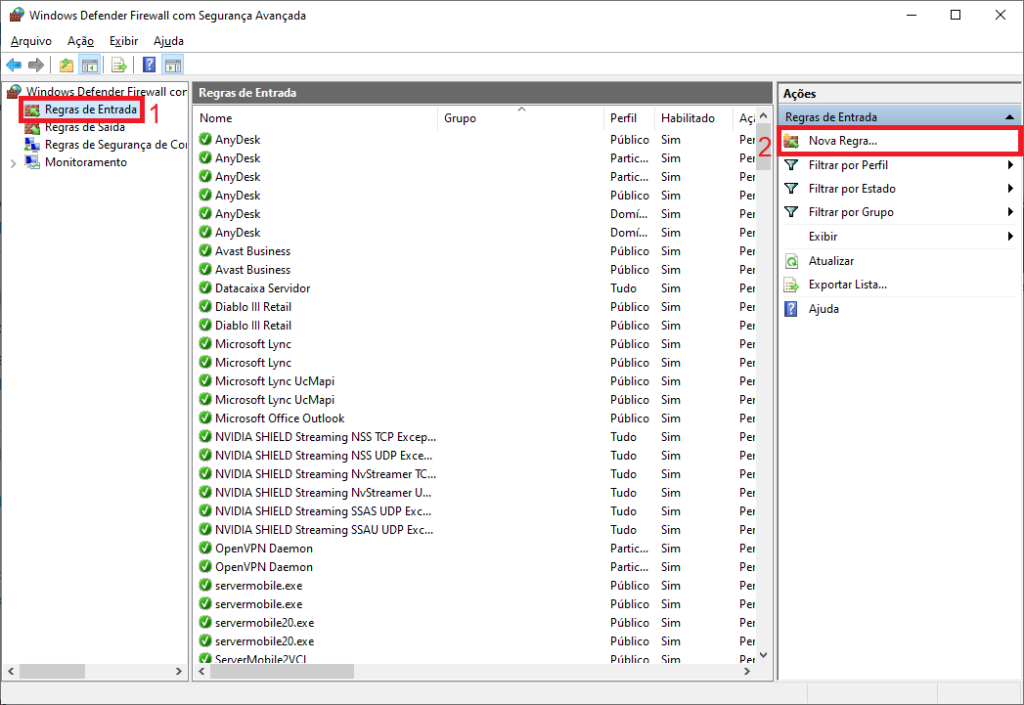Click the Forward navigation arrow in the toolbar

(x=35, y=64)
